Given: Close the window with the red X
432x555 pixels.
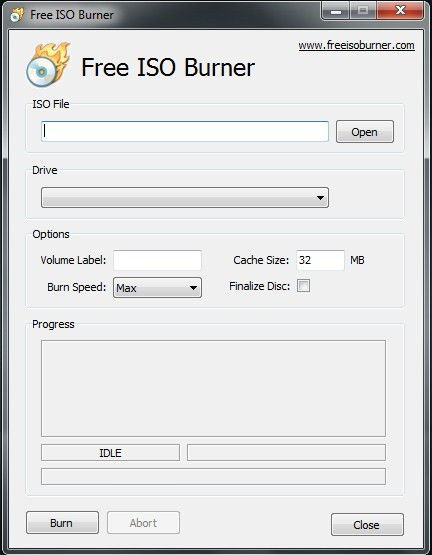Looking at the screenshot, I should pos(400,11).
